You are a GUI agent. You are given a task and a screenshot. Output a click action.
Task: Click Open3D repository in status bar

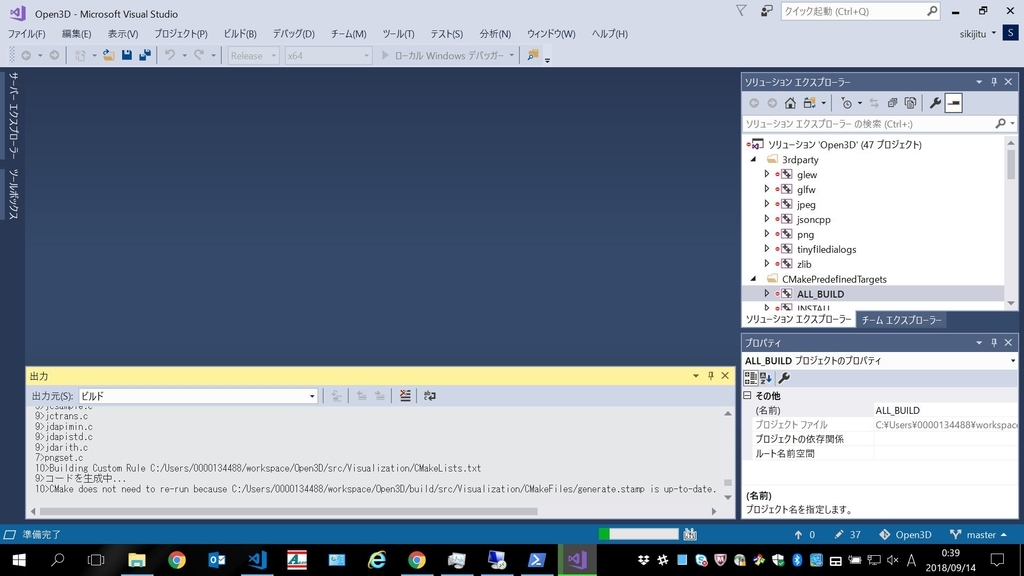905,534
